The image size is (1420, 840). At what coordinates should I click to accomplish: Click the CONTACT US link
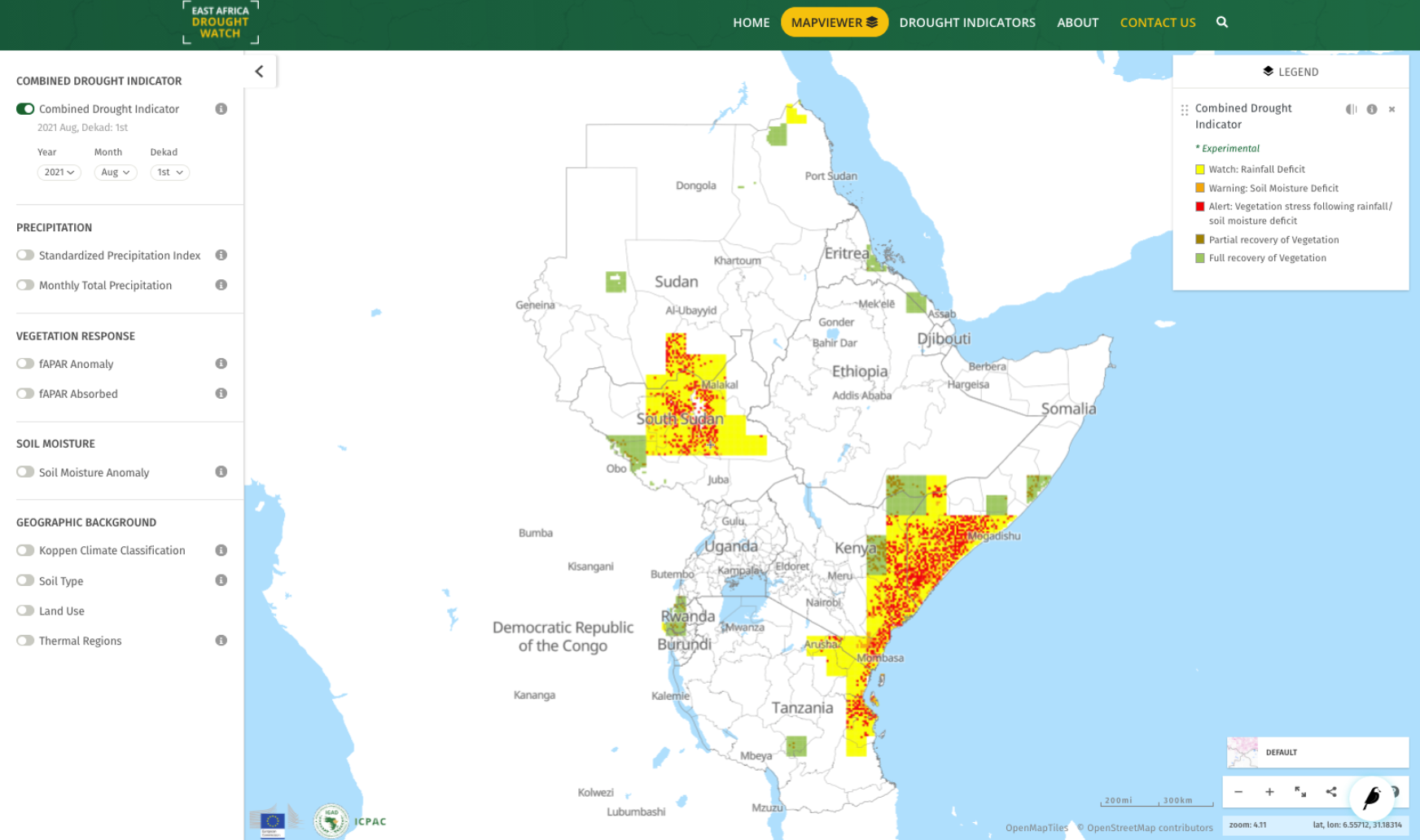[x=1158, y=22]
